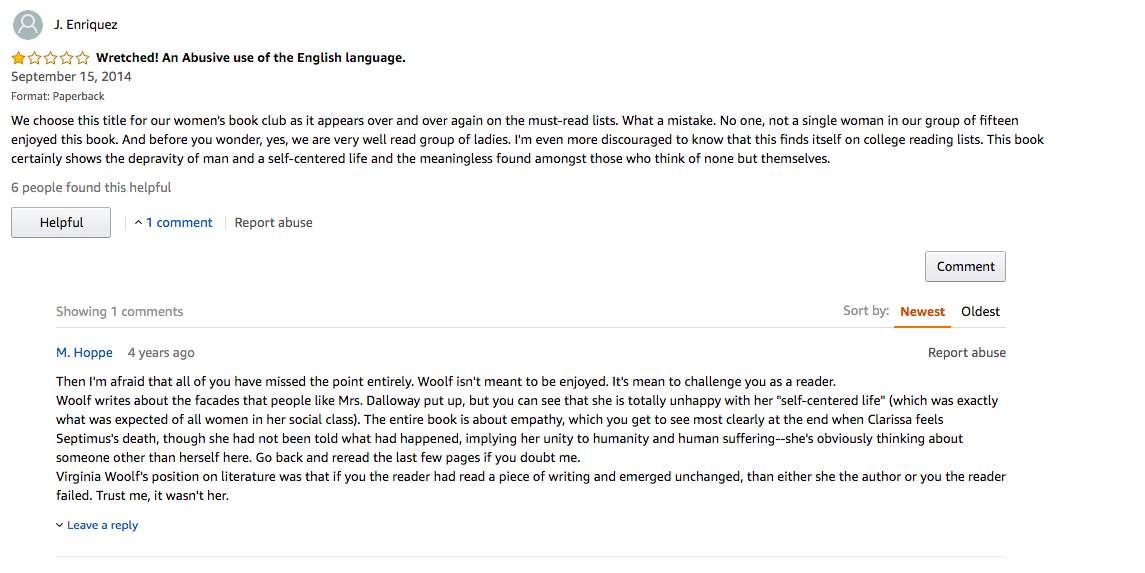Report abuse on M. Hoppe's comment
Screen dimensions: 1145x573
pyautogui.click(x=967, y=353)
